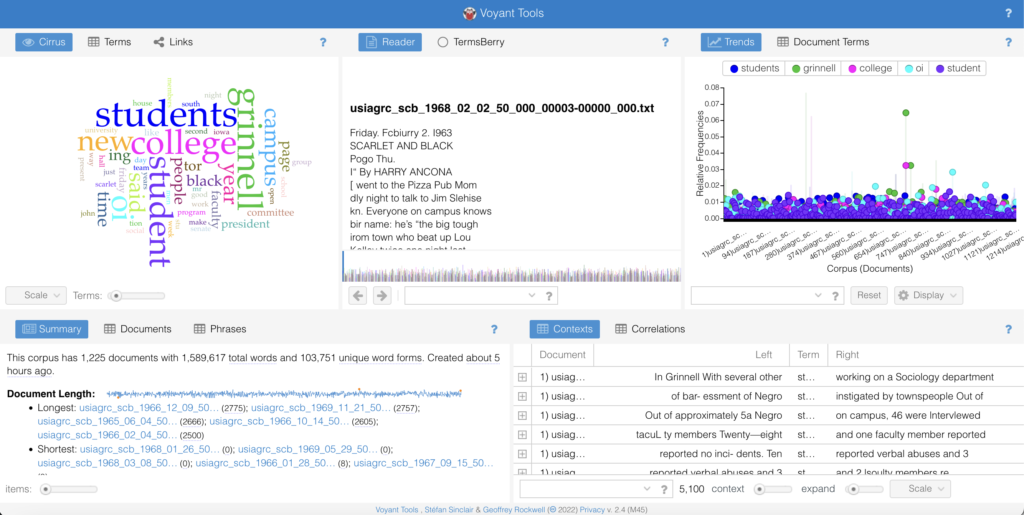Expand the row 'In Grinnell With several other'

522,377
